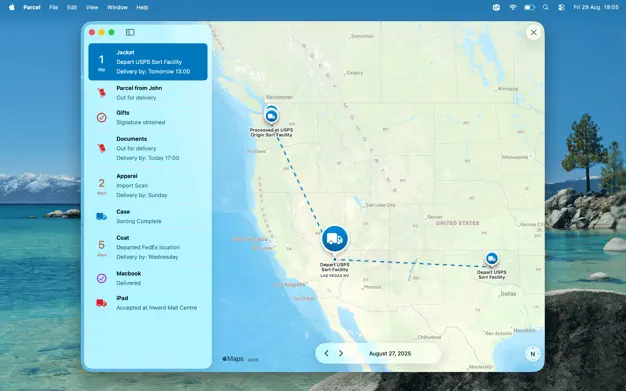Click the Vancouver label on map
The width and height of the screenshot is (626, 391).
279,97
